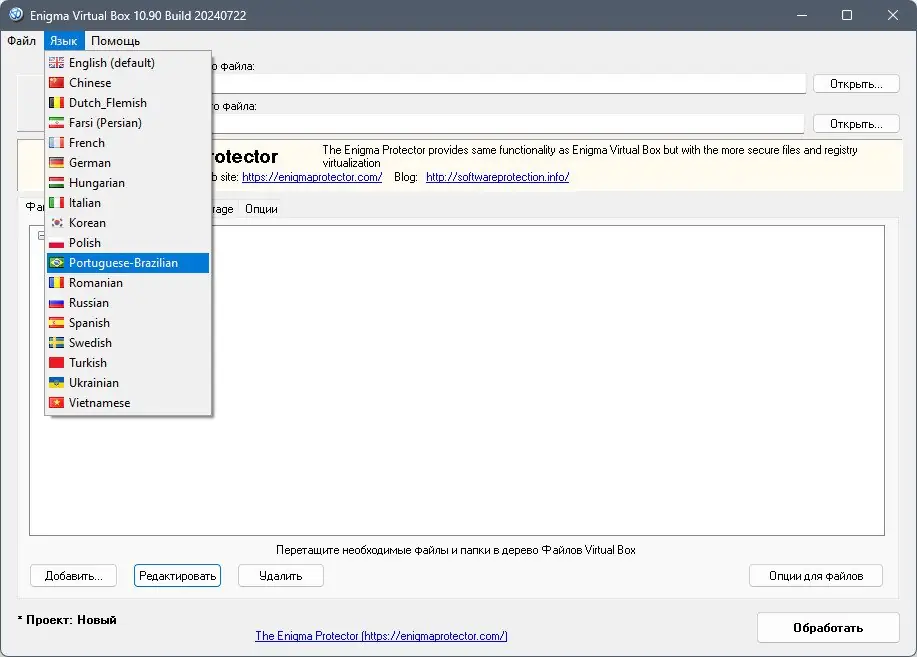917x657 pixels.
Task: Select Hungarian language entry
Action: click(x=127, y=183)
